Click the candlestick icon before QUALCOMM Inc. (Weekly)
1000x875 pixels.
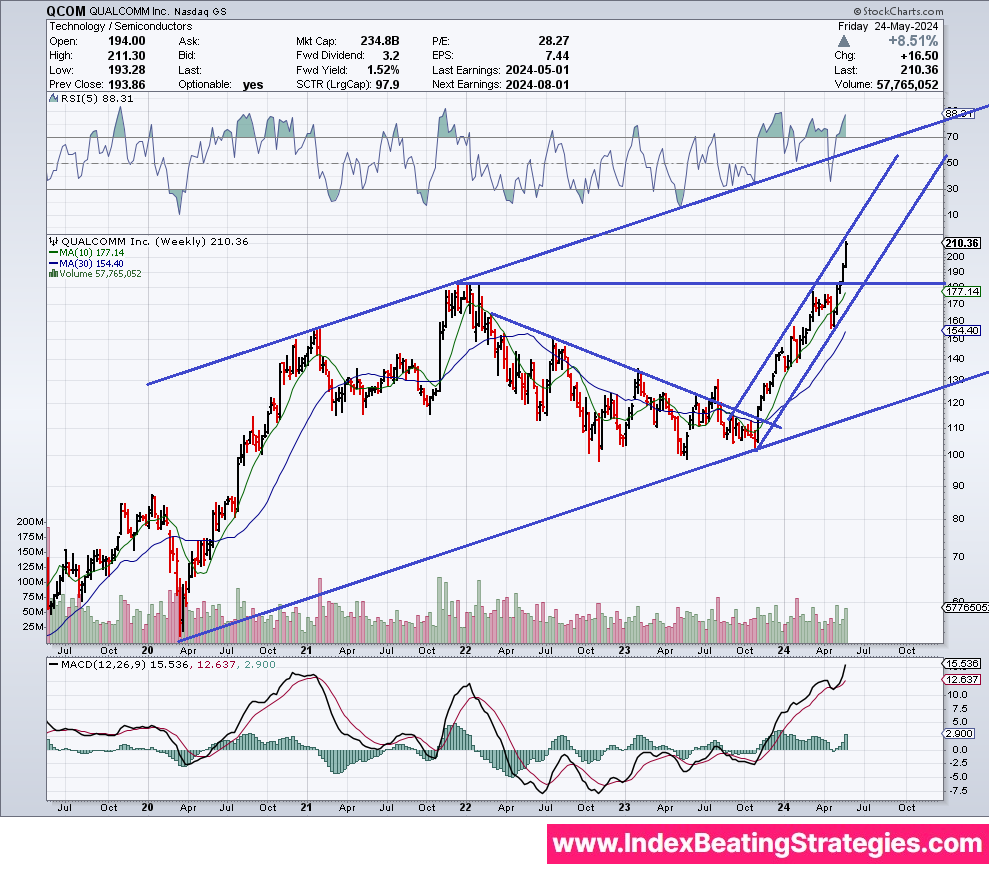[54, 242]
